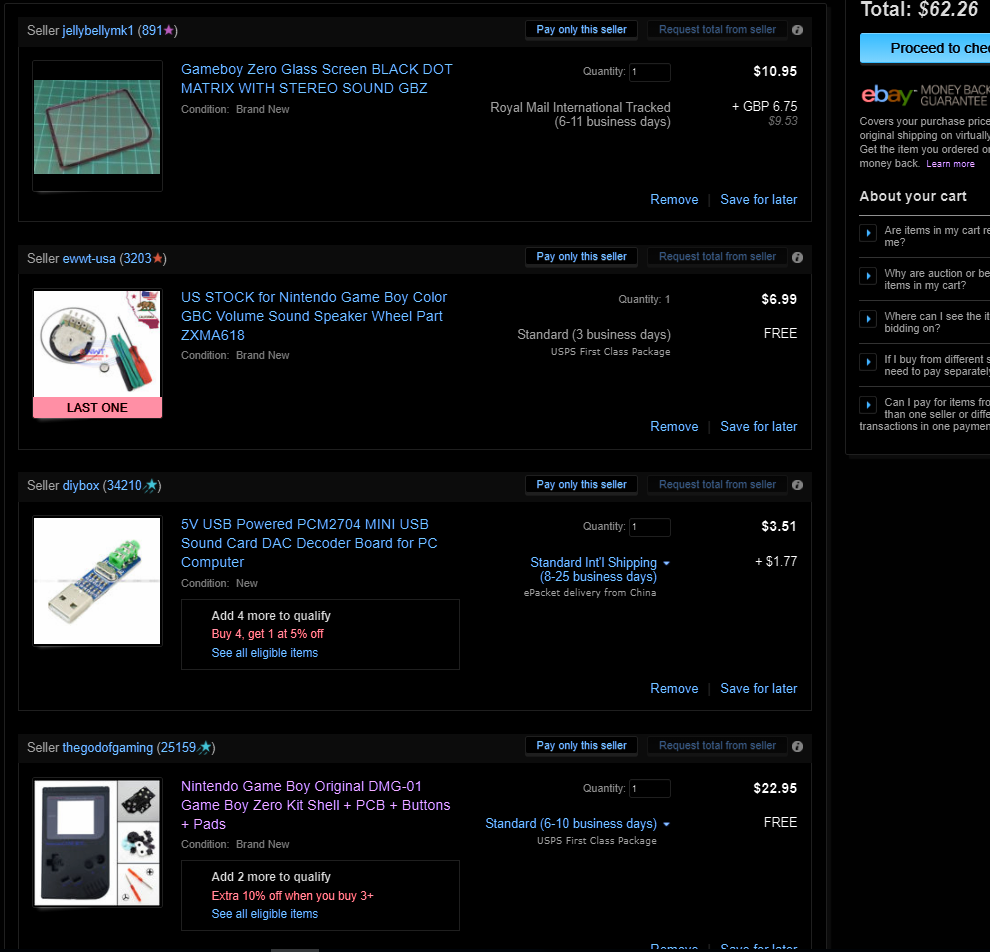The width and height of the screenshot is (990, 952).
Task: Remove the GBC Volume Speaker Wheel item
Action: pyautogui.click(x=674, y=427)
